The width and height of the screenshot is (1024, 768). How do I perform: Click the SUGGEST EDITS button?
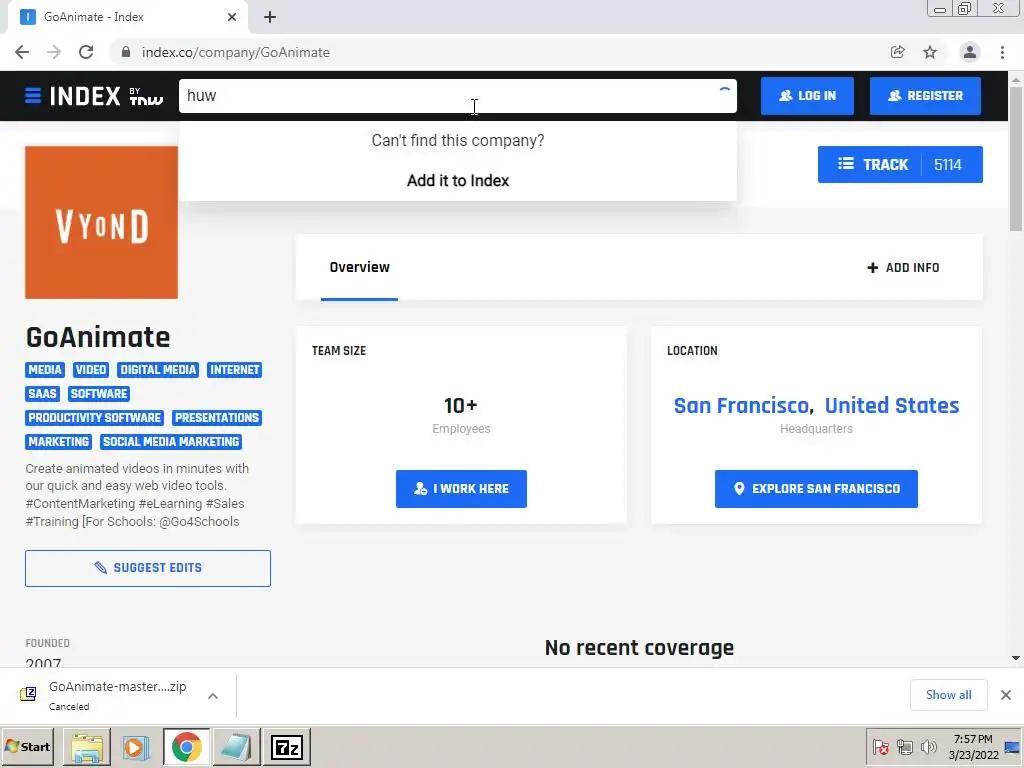pos(148,568)
